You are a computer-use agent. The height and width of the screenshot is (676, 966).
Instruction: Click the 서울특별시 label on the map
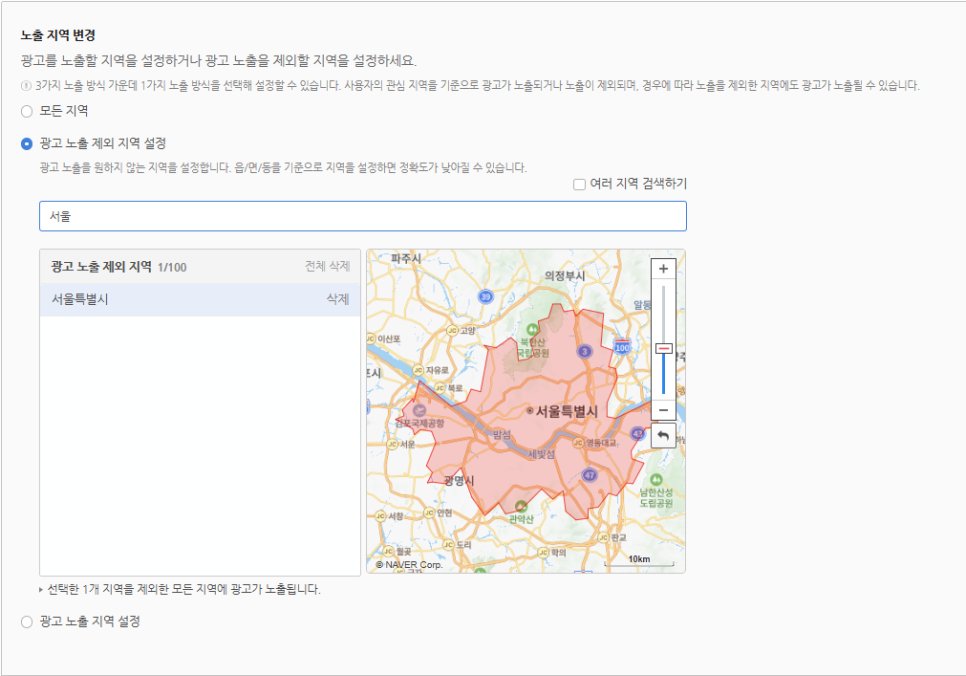click(x=566, y=411)
